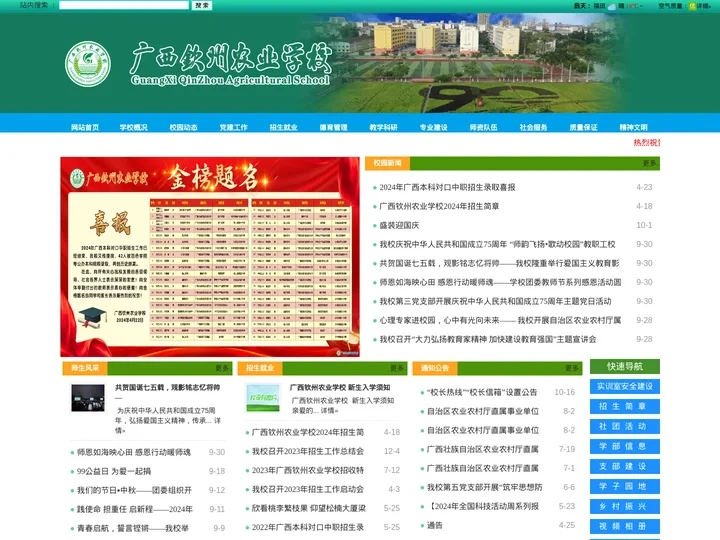720x540 pixels.
Task: Open 心理专家进校园 news item
Action: [x=500, y=320]
